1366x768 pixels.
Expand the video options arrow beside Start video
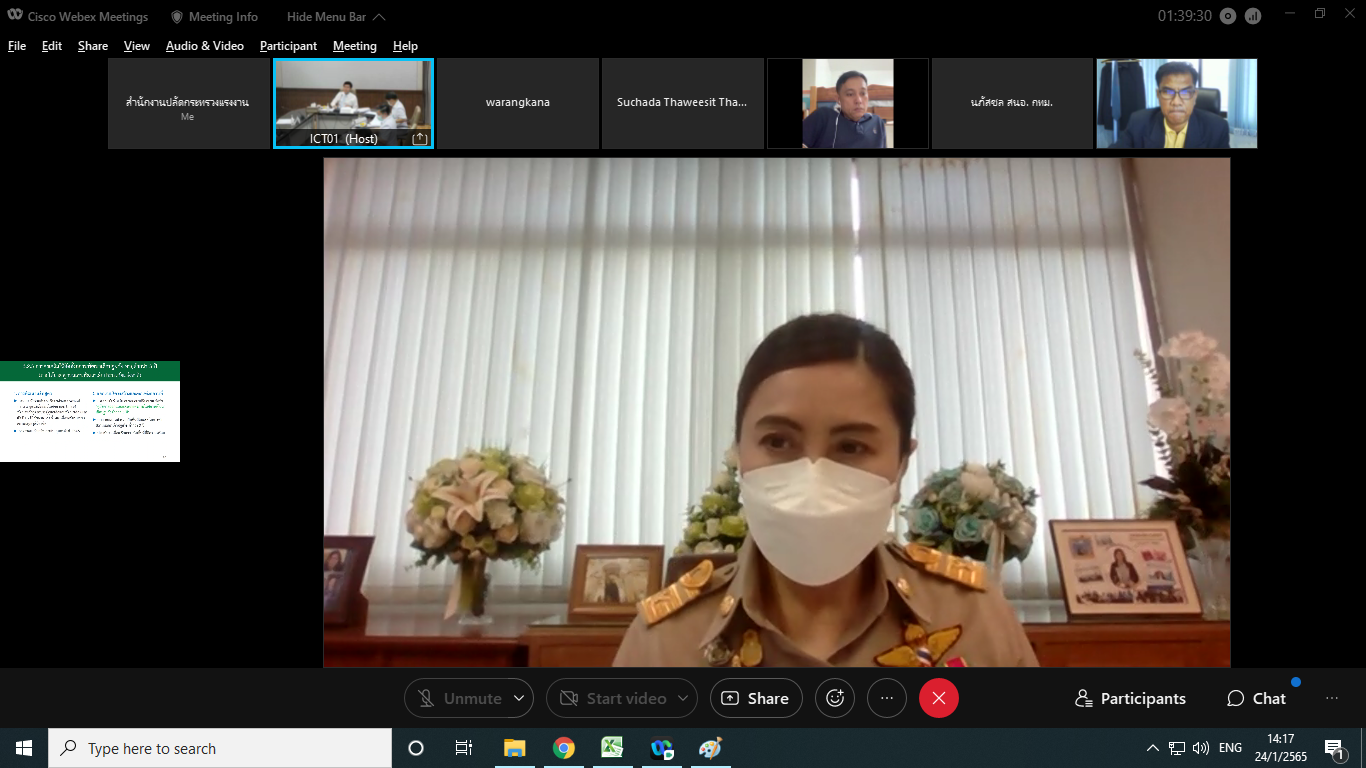coord(683,698)
